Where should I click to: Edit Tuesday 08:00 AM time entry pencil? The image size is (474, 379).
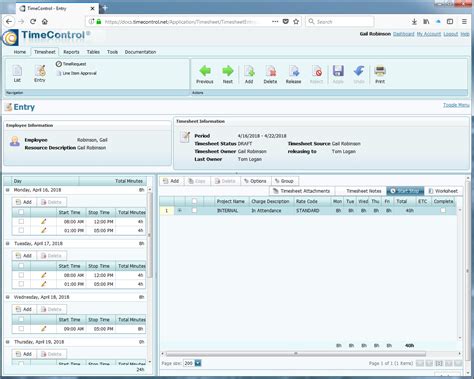click(44, 275)
